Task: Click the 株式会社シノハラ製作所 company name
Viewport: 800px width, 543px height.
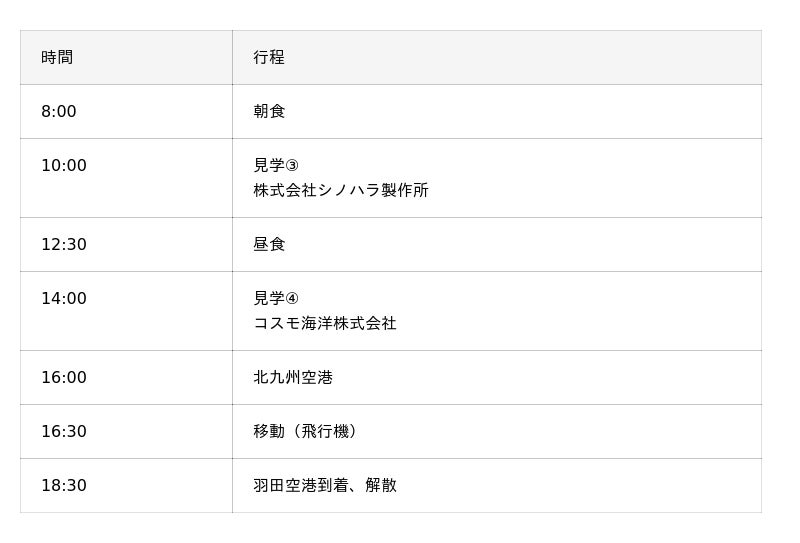Action: point(341,190)
